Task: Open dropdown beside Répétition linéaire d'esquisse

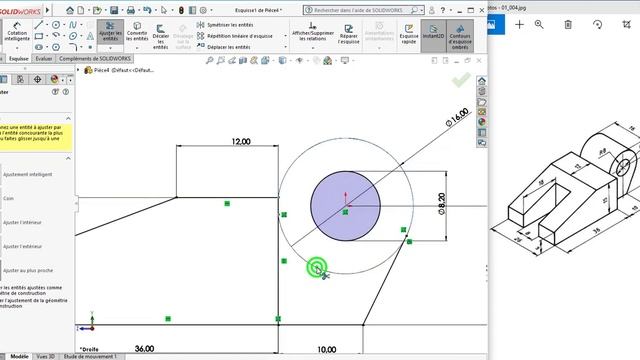Action: pos(285,36)
